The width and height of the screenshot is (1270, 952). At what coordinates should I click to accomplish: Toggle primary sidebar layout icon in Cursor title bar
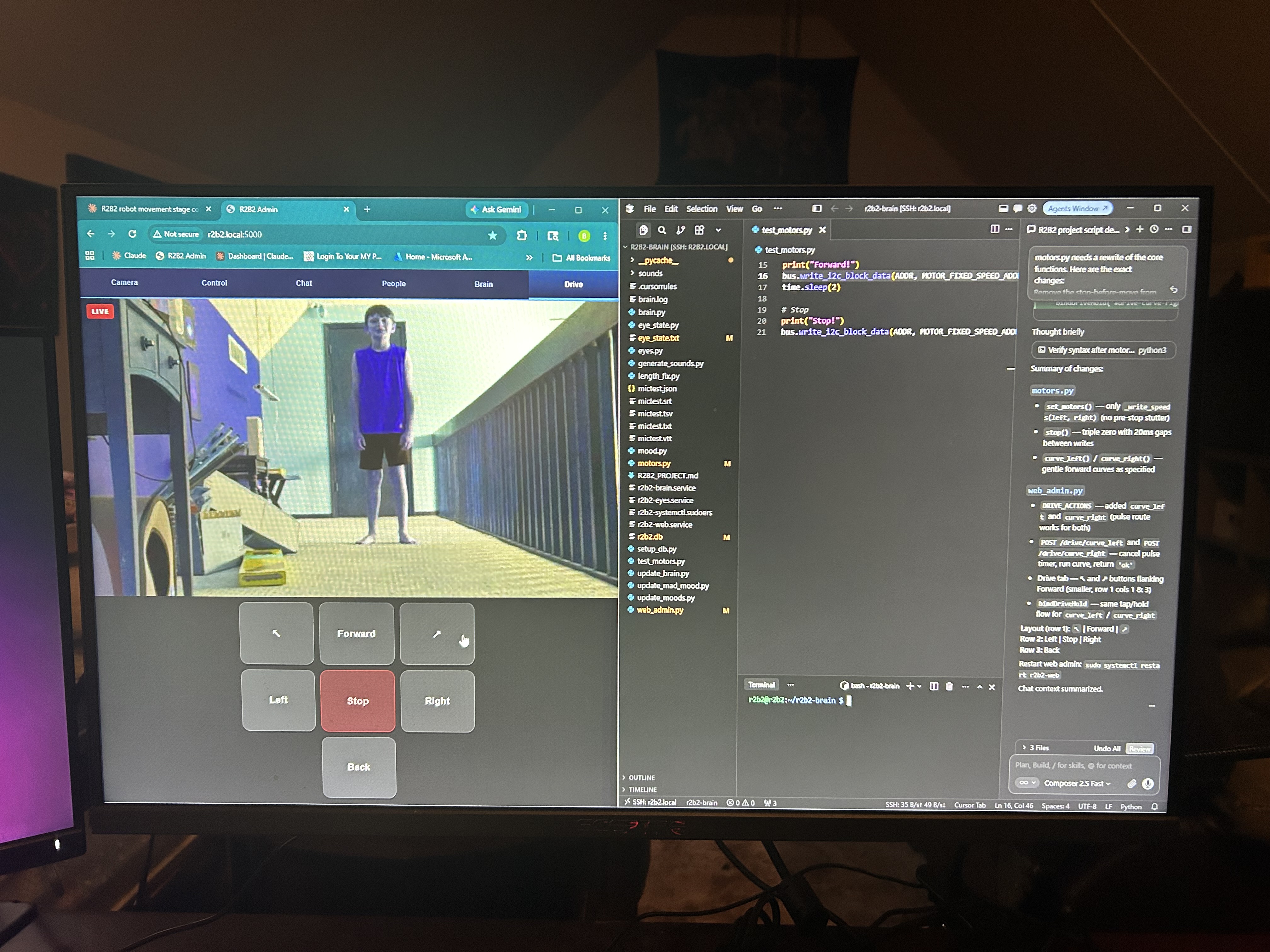tap(816, 209)
